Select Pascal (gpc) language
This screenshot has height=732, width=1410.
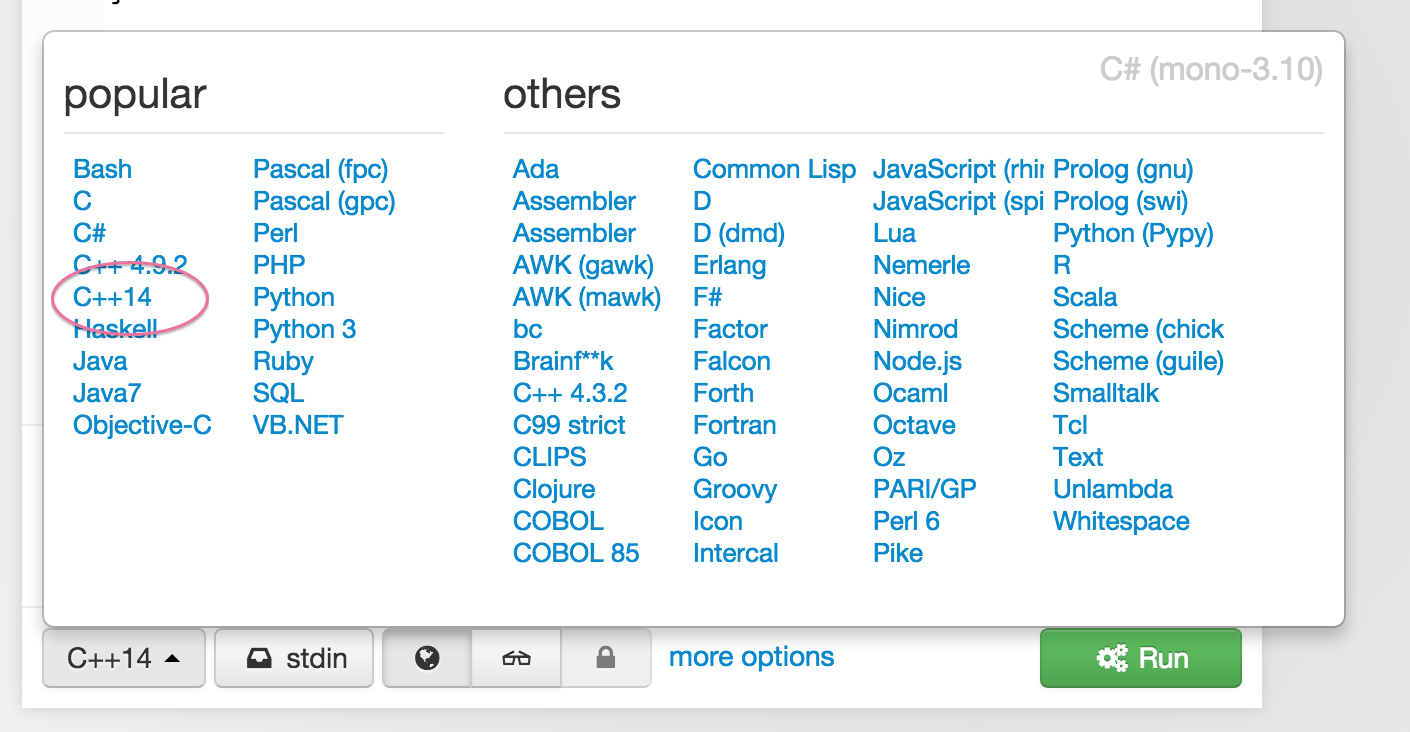(x=324, y=201)
